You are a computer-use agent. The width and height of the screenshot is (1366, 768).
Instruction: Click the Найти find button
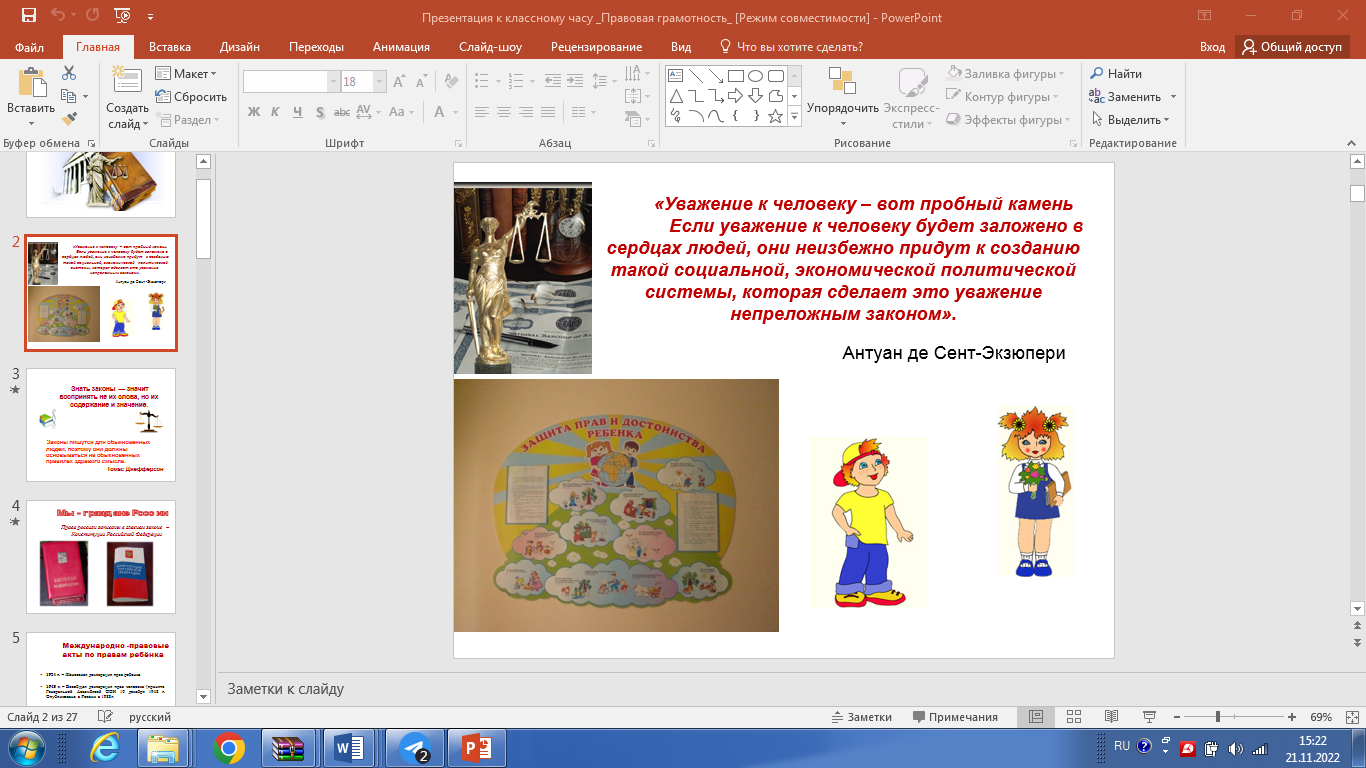tap(1115, 73)
